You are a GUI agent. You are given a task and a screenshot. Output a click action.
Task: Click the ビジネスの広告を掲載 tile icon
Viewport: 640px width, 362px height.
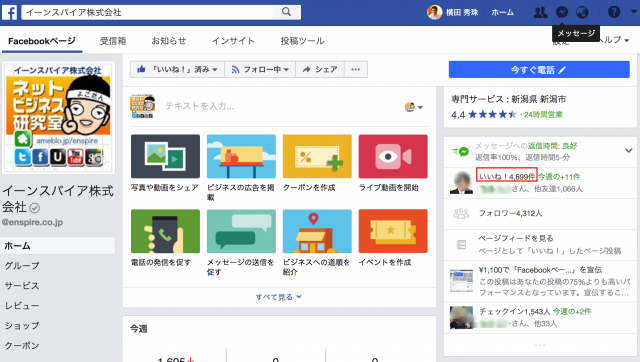241,156
